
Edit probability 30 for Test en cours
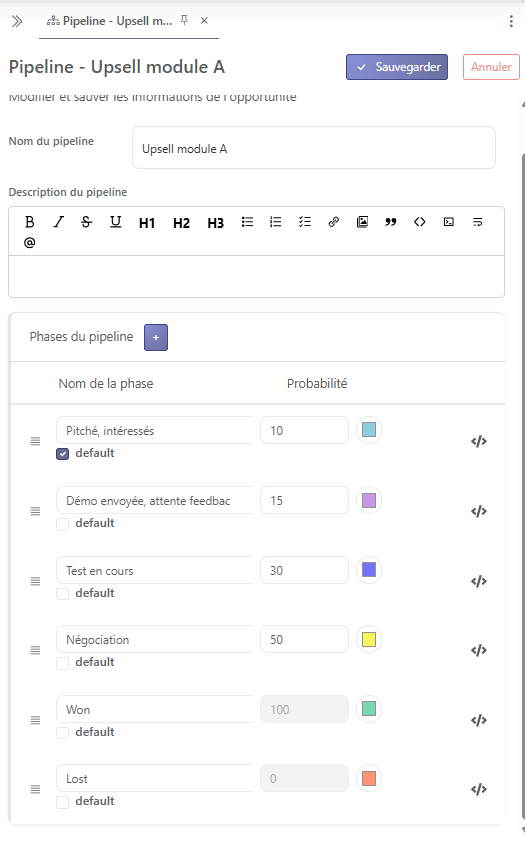click(304, 570)
